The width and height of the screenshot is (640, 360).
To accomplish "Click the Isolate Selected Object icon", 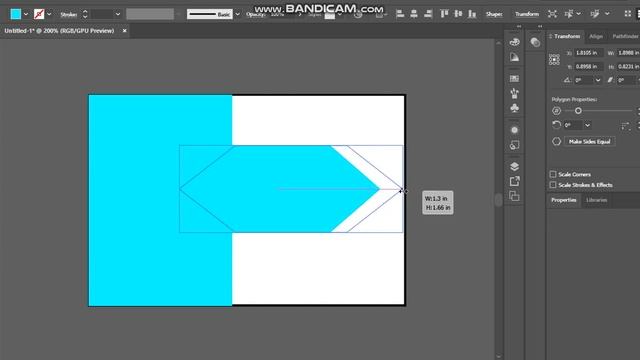I will point(552,14).
